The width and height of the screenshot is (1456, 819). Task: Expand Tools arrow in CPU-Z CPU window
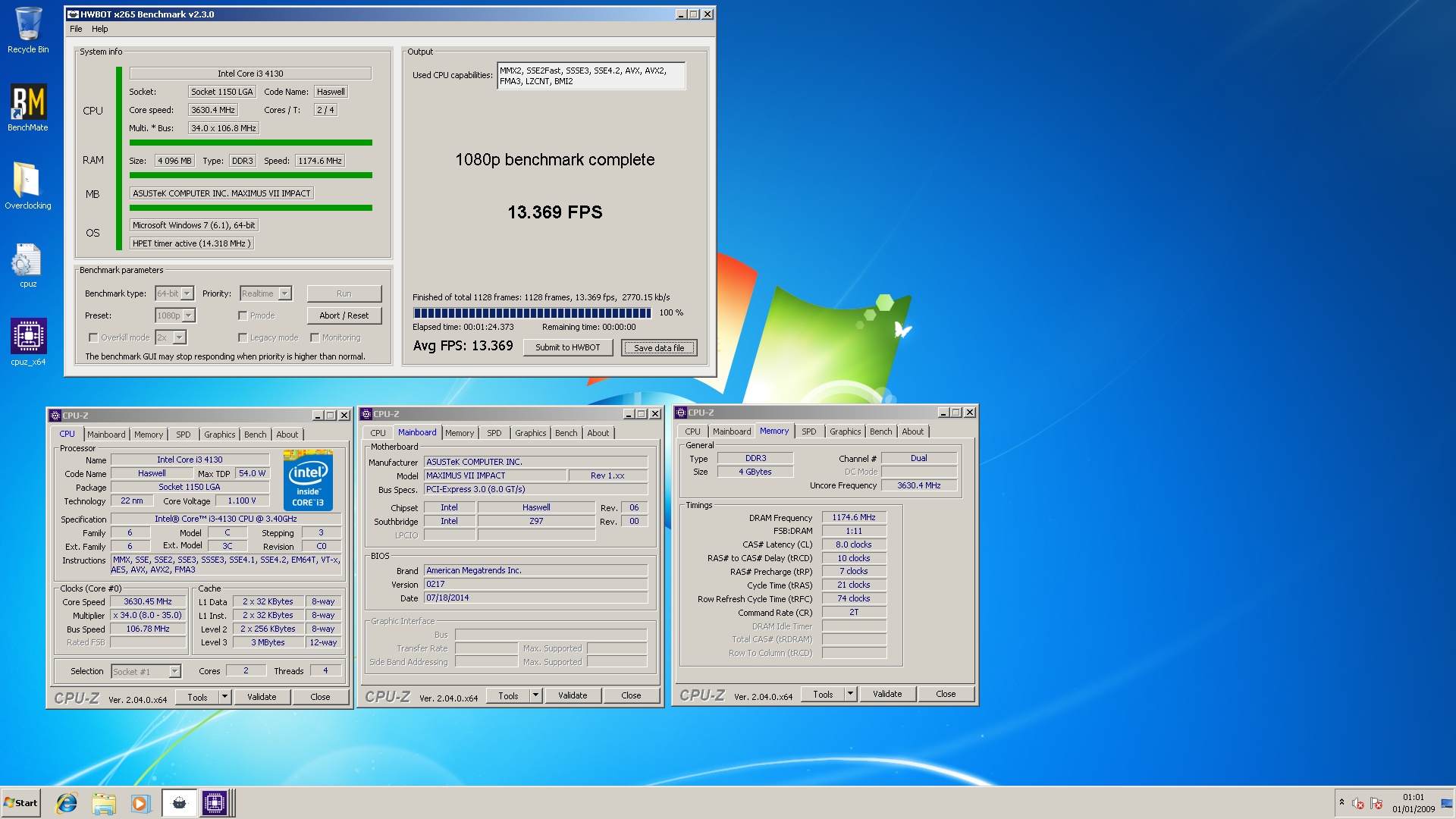coord(224,697)
